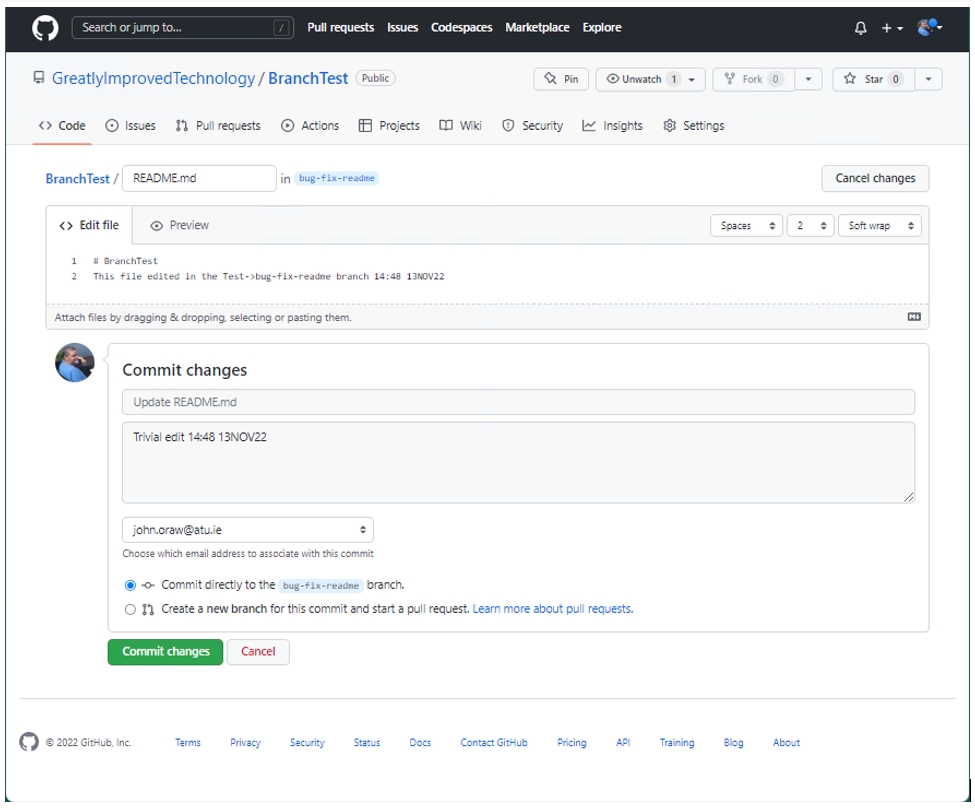Click the GitHub logo in header

(46, 27)
